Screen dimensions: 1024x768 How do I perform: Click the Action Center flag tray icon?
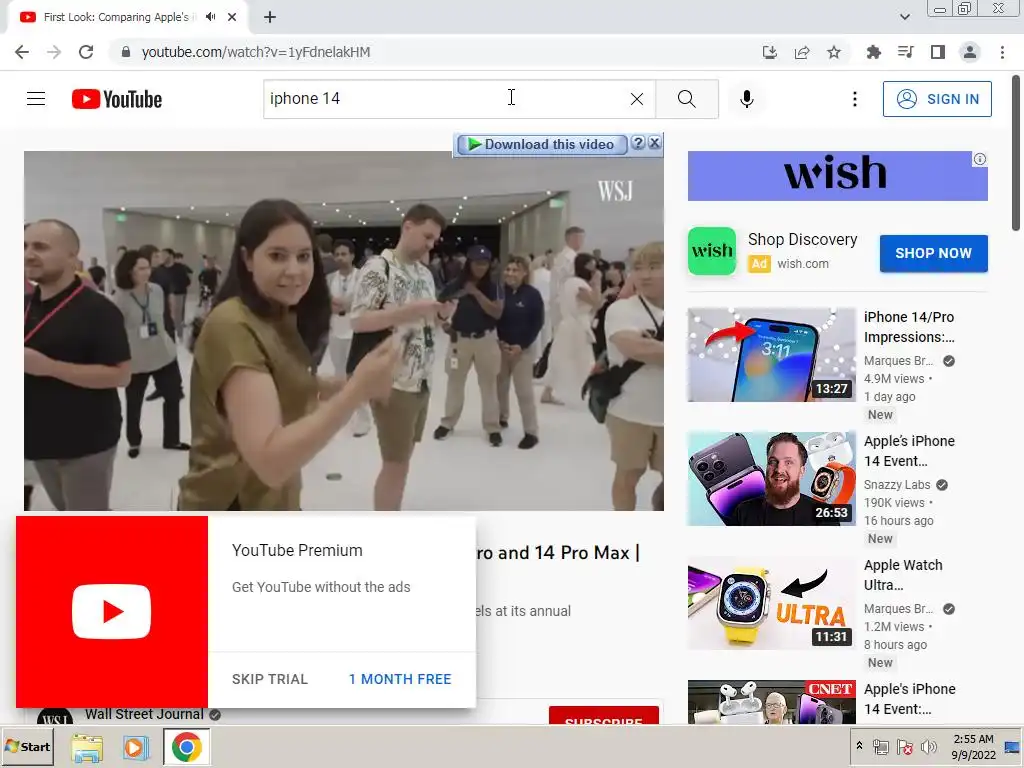click(x=904, y=747)
